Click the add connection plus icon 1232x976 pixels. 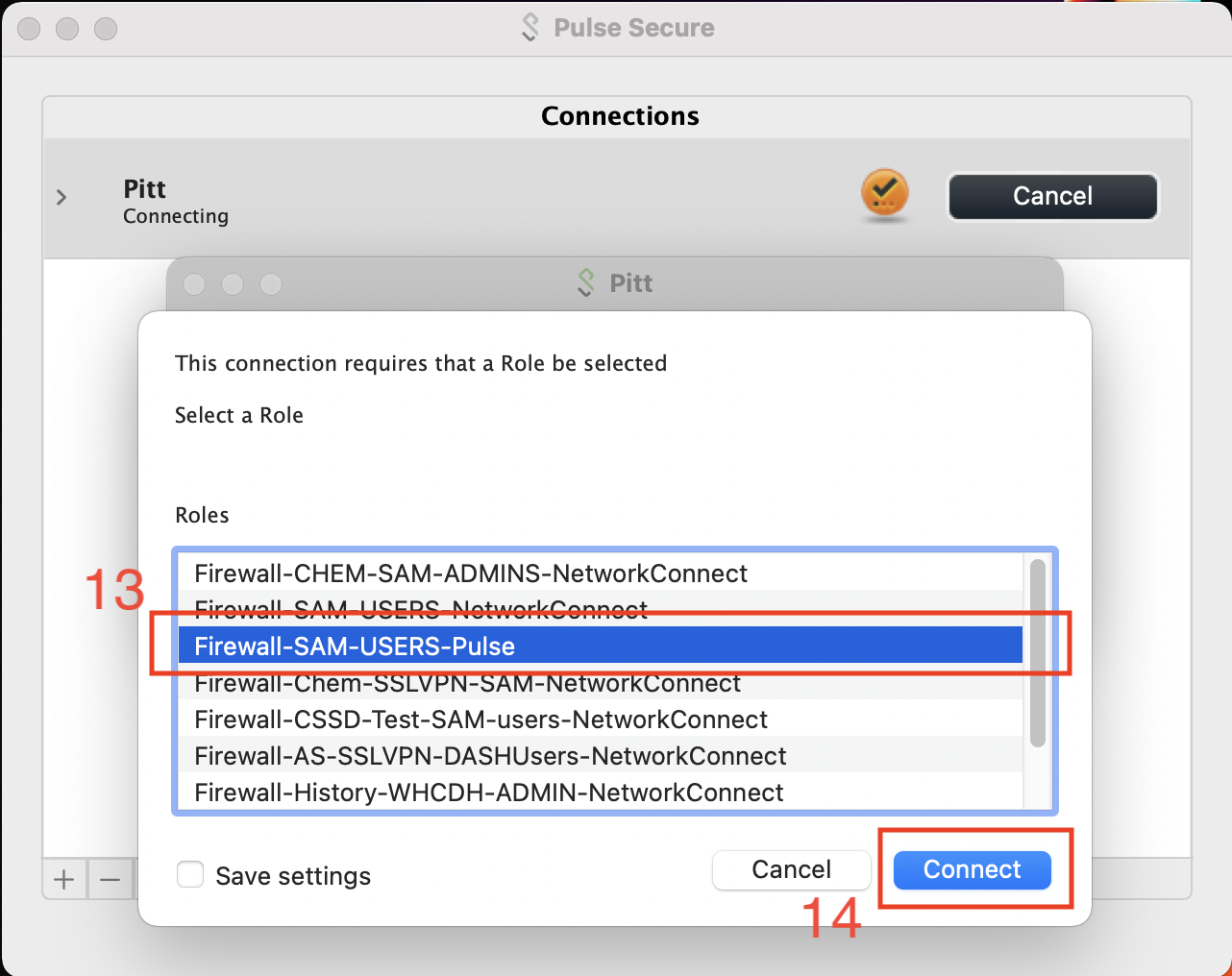pyautogui.click(x=63, y=878)
